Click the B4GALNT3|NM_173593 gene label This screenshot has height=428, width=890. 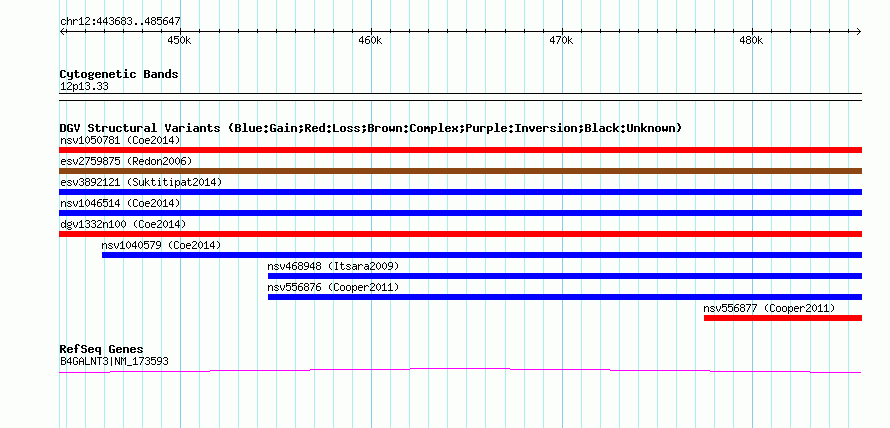click(114, 361)
